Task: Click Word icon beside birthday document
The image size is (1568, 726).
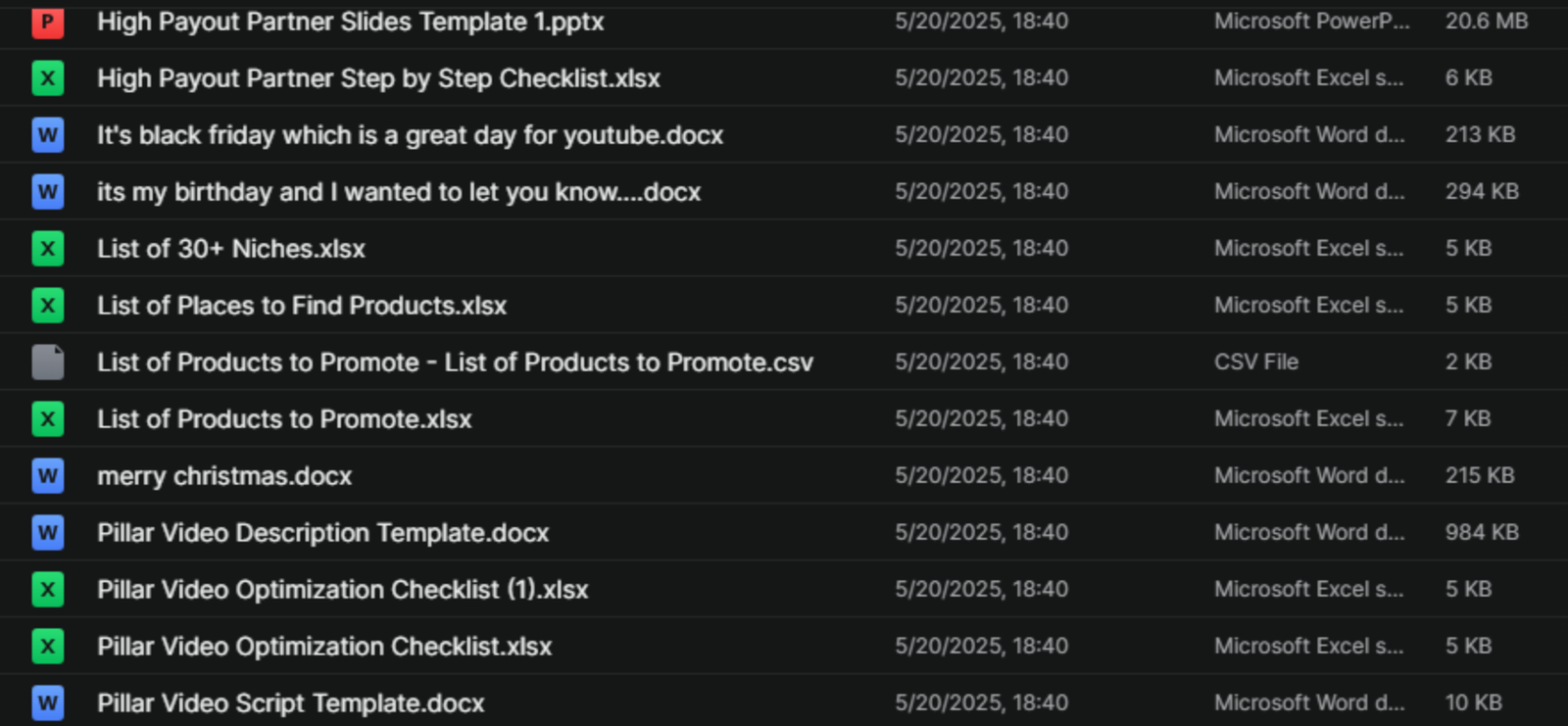Action: tap(47, 192)
